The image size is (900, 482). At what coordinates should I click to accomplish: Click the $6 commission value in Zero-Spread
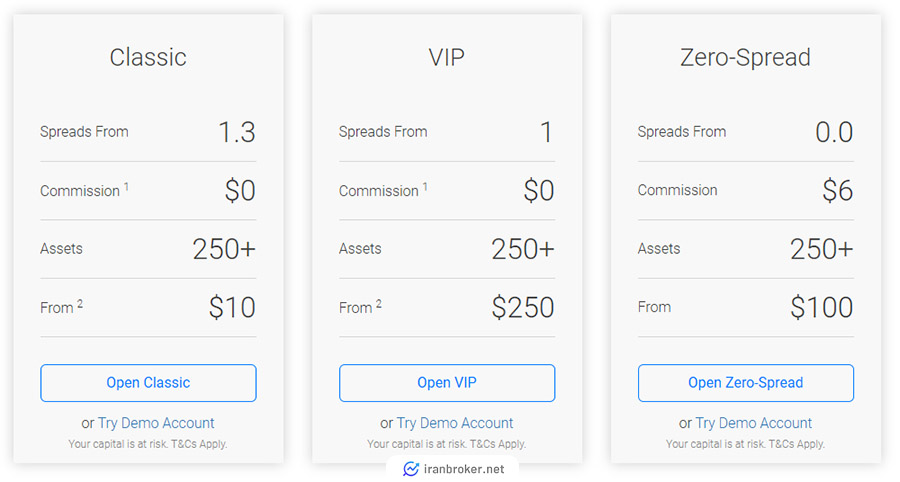point(837,191)
